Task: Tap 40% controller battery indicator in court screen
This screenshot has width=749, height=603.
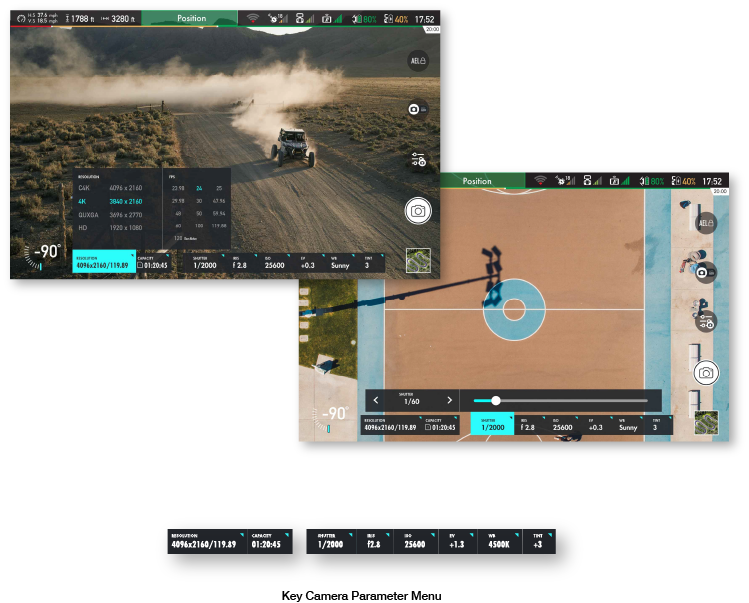Action: coord(684,181)
